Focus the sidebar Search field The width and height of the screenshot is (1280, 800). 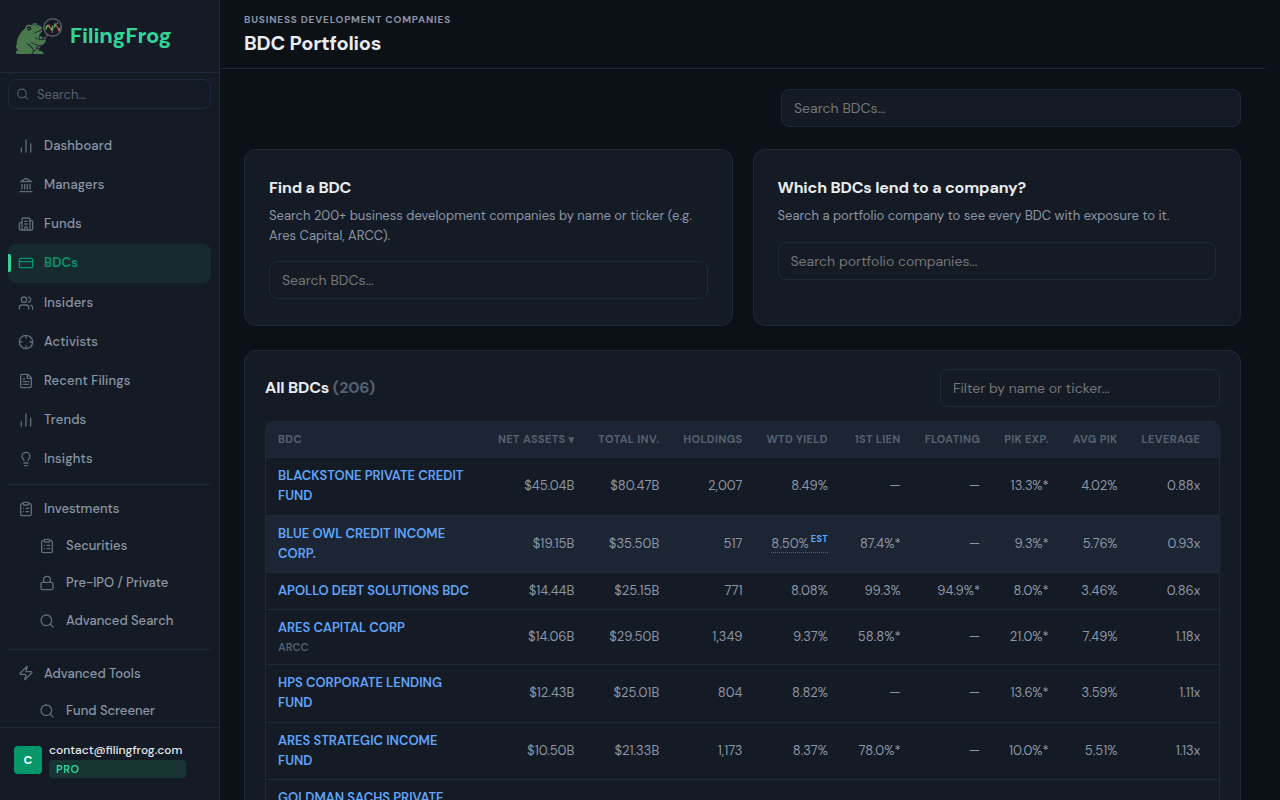pyautogui.click(x=110, y=94)
